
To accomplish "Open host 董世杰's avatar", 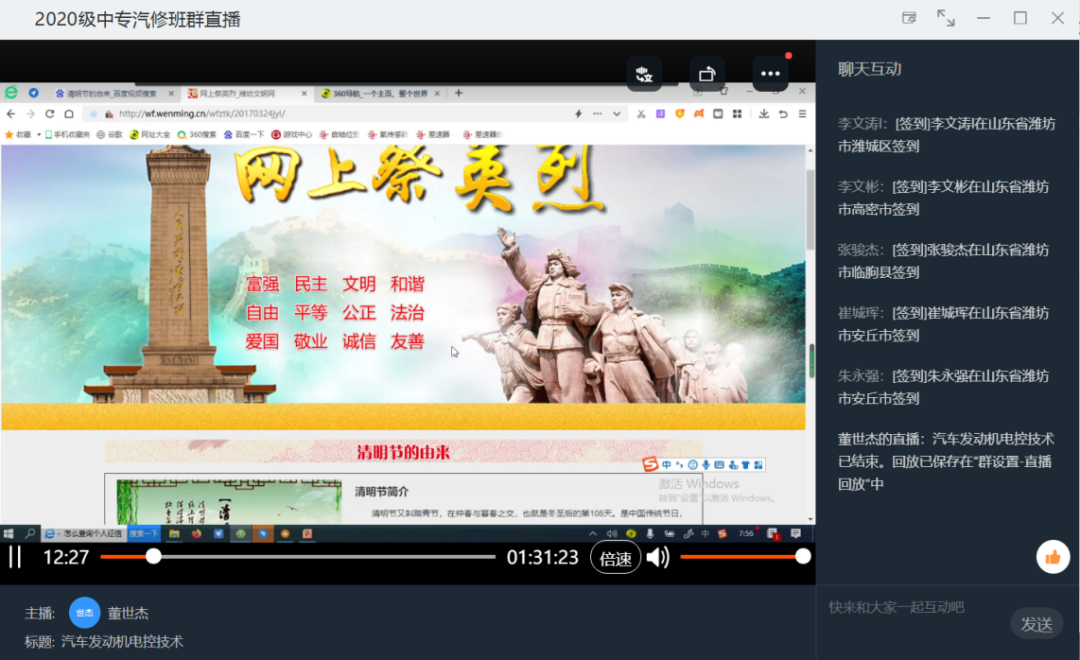I will click(x=85, y=612).
